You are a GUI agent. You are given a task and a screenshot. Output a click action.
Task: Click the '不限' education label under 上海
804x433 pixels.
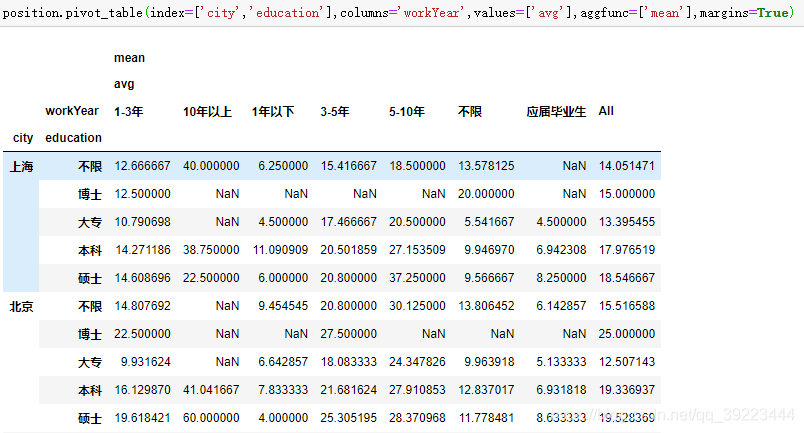tap(90, 166)
